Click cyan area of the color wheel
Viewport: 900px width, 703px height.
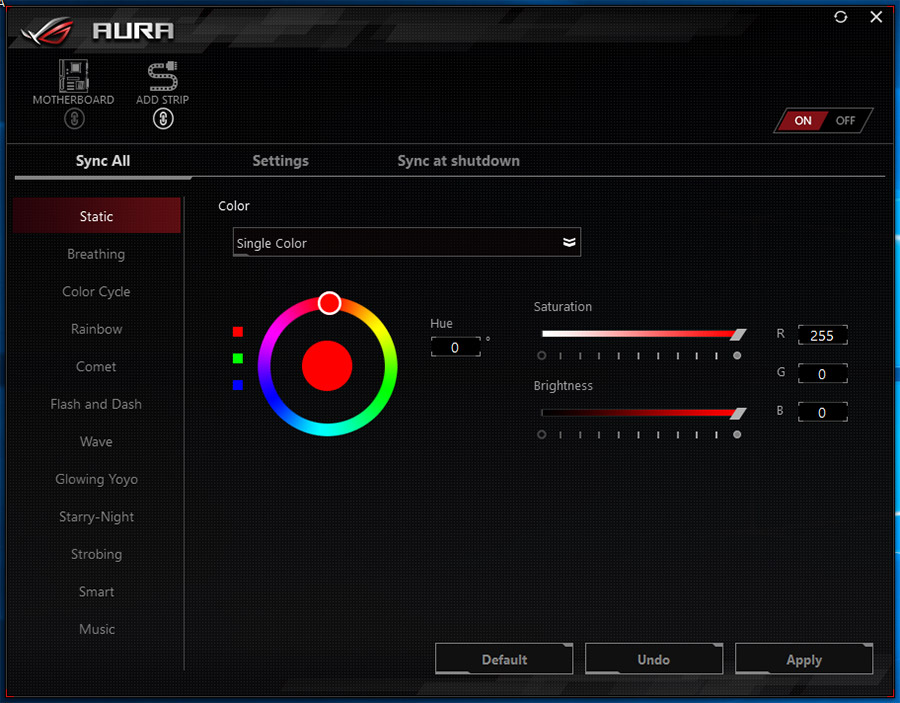[x=327, y=429]
